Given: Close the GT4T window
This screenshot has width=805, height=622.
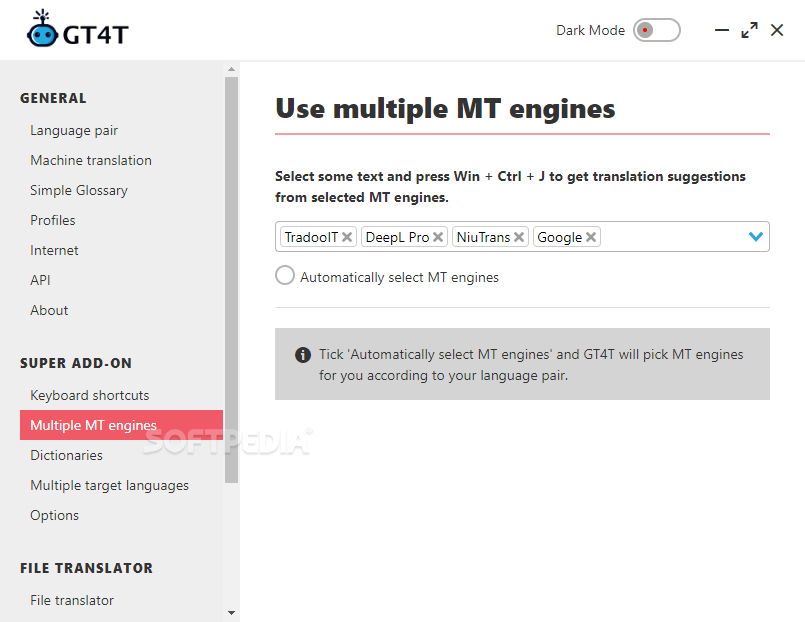Looking at the screenshot, I should (x=777, y=30).
